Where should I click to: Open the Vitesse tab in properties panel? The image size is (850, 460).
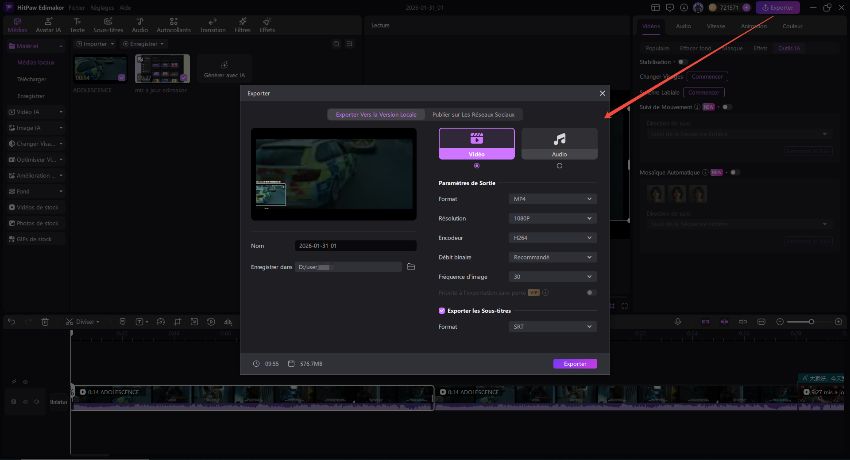coord(716,26)
